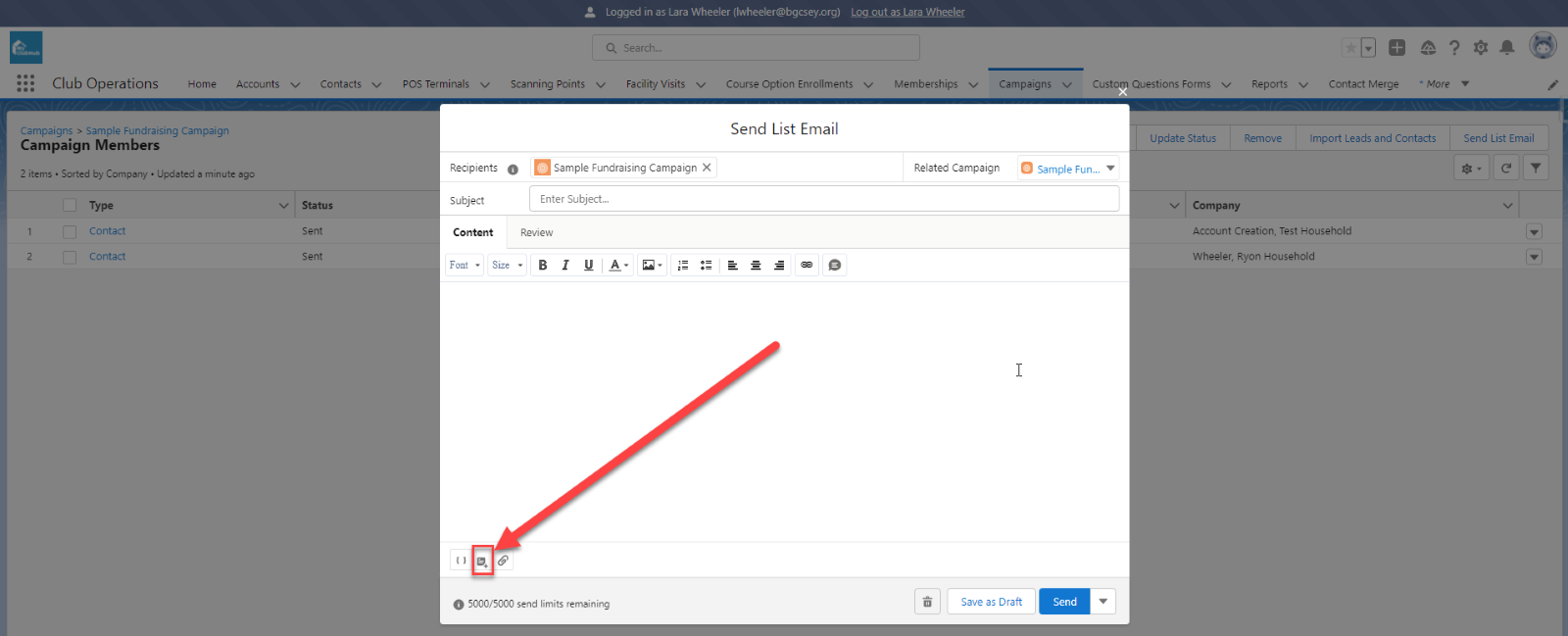This screenshot has width=1568, height=636.
Task: Click the quick text speech bubble icon
Action: pos(834,266)
